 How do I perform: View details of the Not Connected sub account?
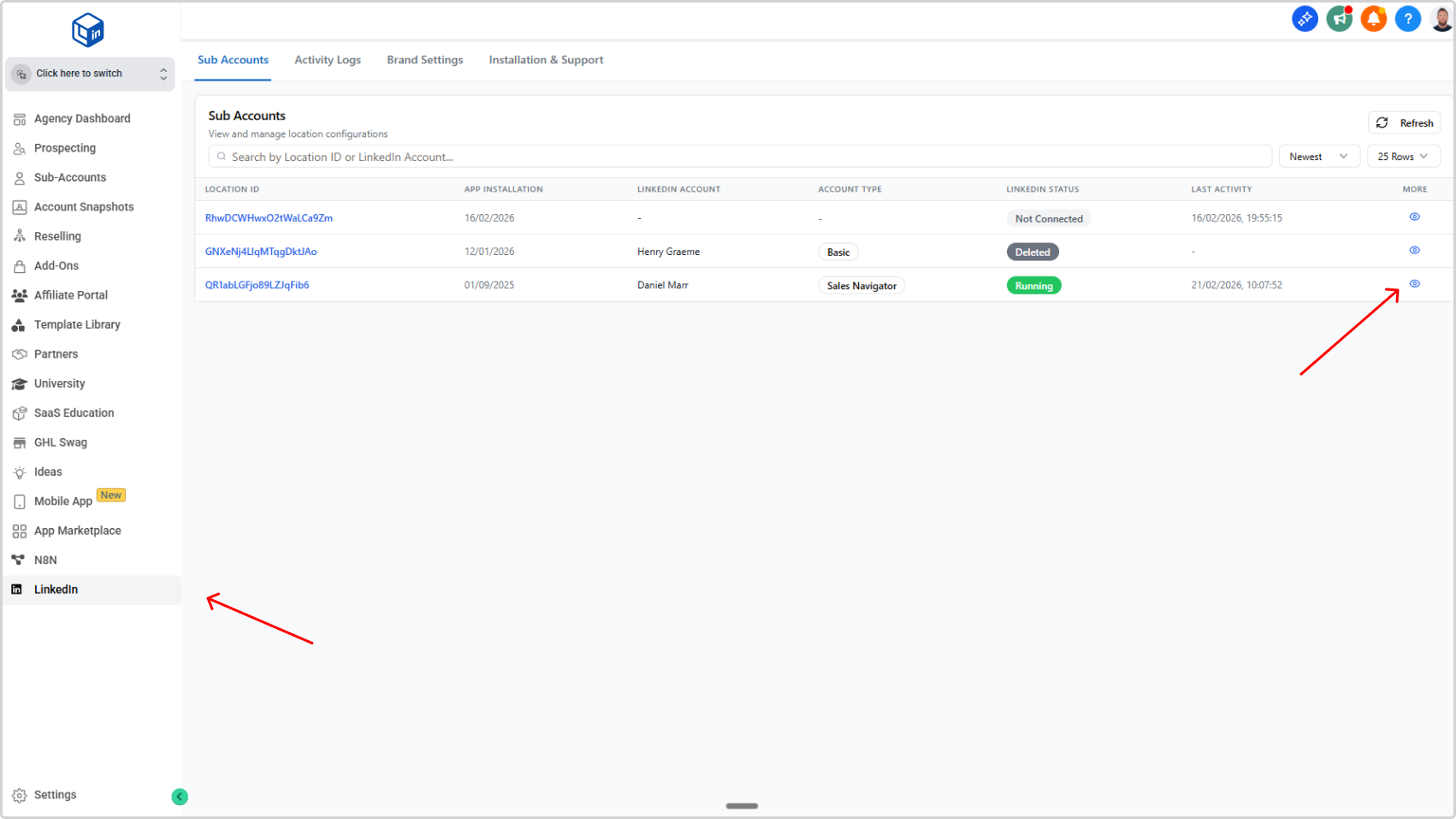pyautogui.click(x=1414, y=217)
